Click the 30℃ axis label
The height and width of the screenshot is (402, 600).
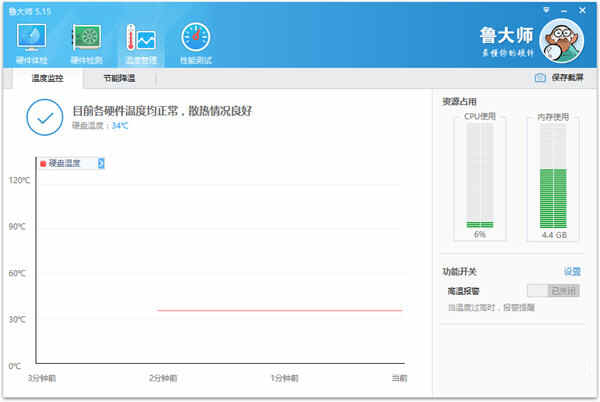click(17, 319)
